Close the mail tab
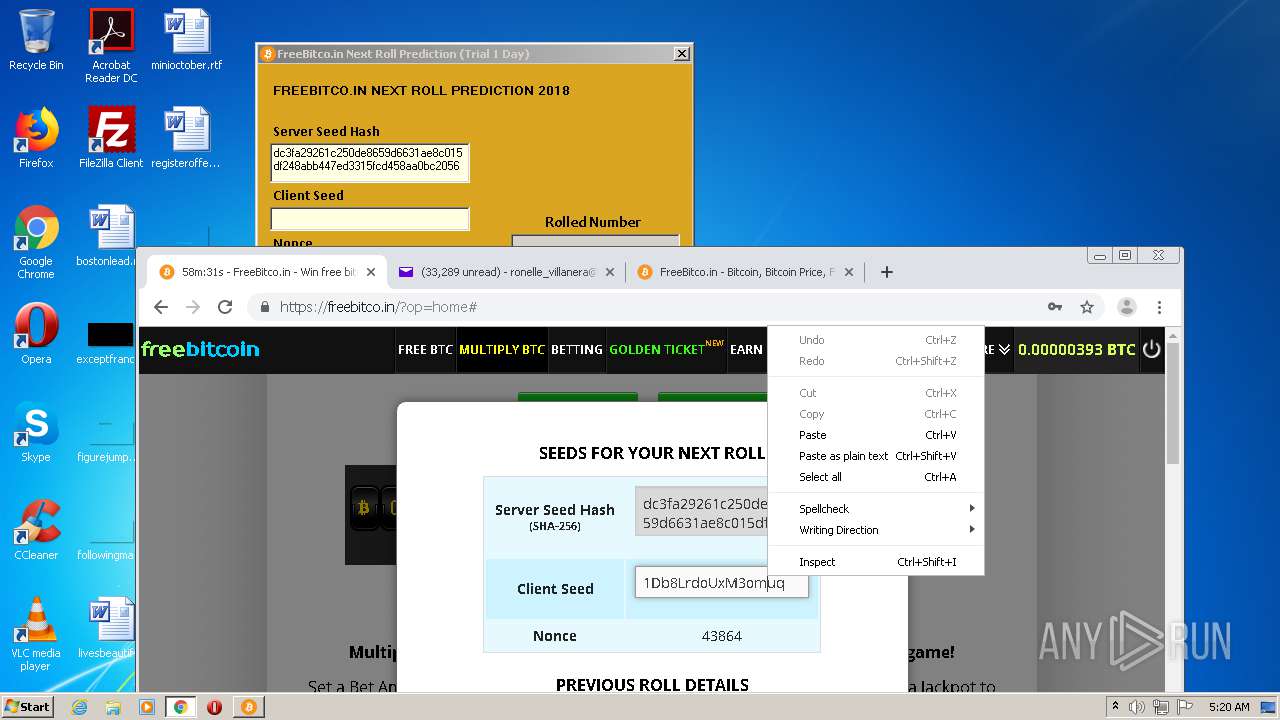The width and height of the screenshot is (1280, 720). pyautogui.click(x=610, y=272)
